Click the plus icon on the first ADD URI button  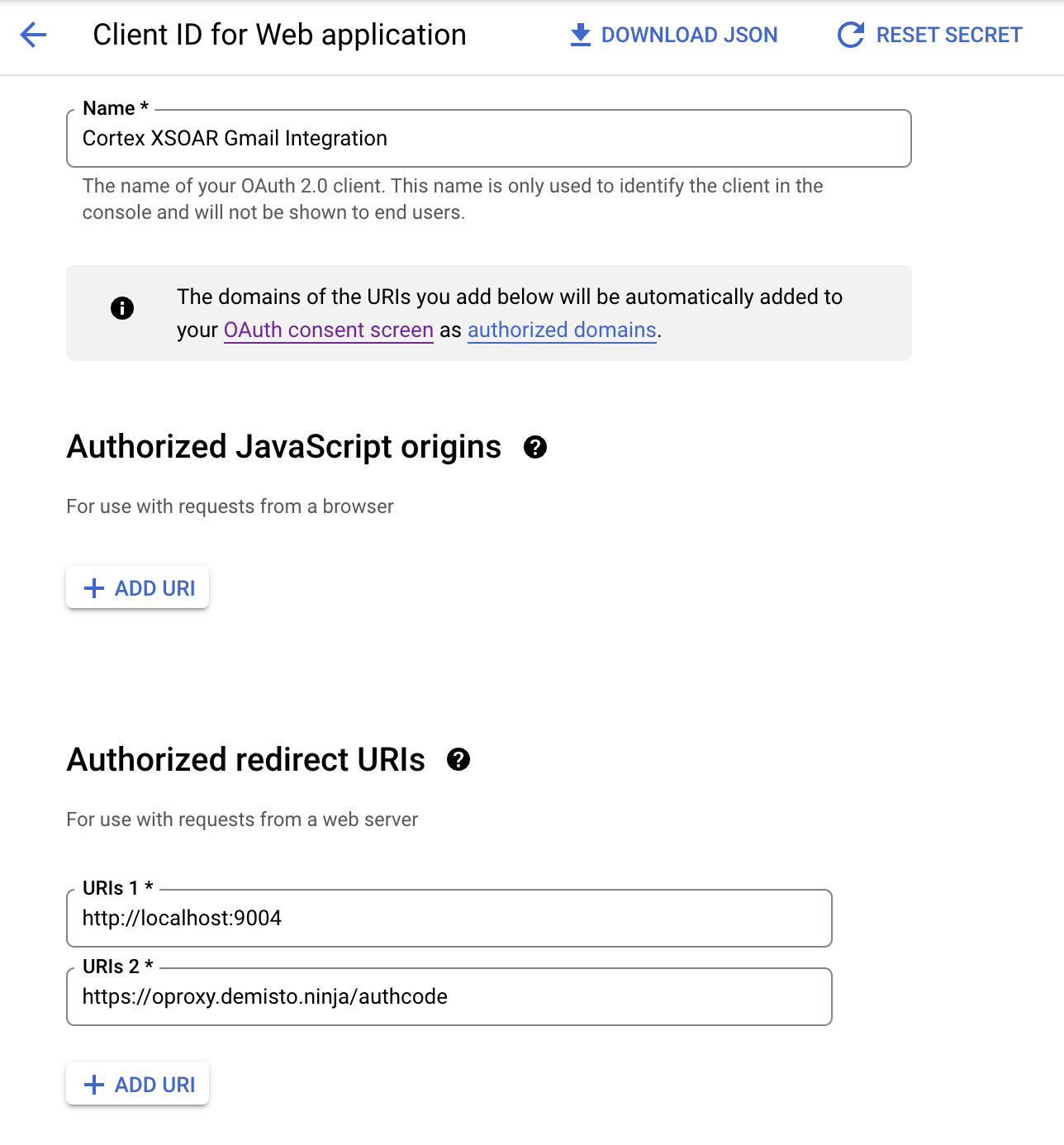tap(93, 587)
